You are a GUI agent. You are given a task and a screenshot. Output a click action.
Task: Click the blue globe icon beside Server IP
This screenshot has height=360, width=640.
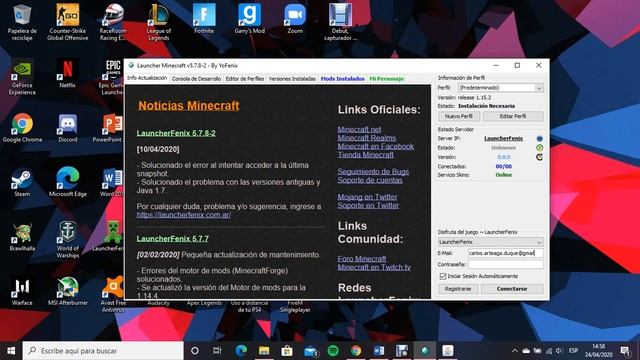[x=539, y=139]
